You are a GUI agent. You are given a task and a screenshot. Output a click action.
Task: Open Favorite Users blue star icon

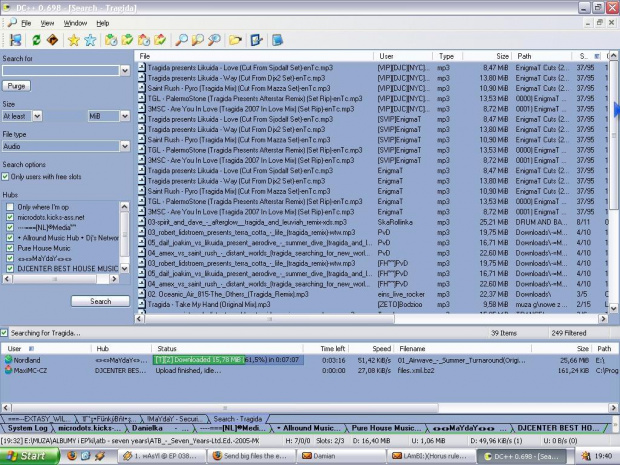coord(90,40)
